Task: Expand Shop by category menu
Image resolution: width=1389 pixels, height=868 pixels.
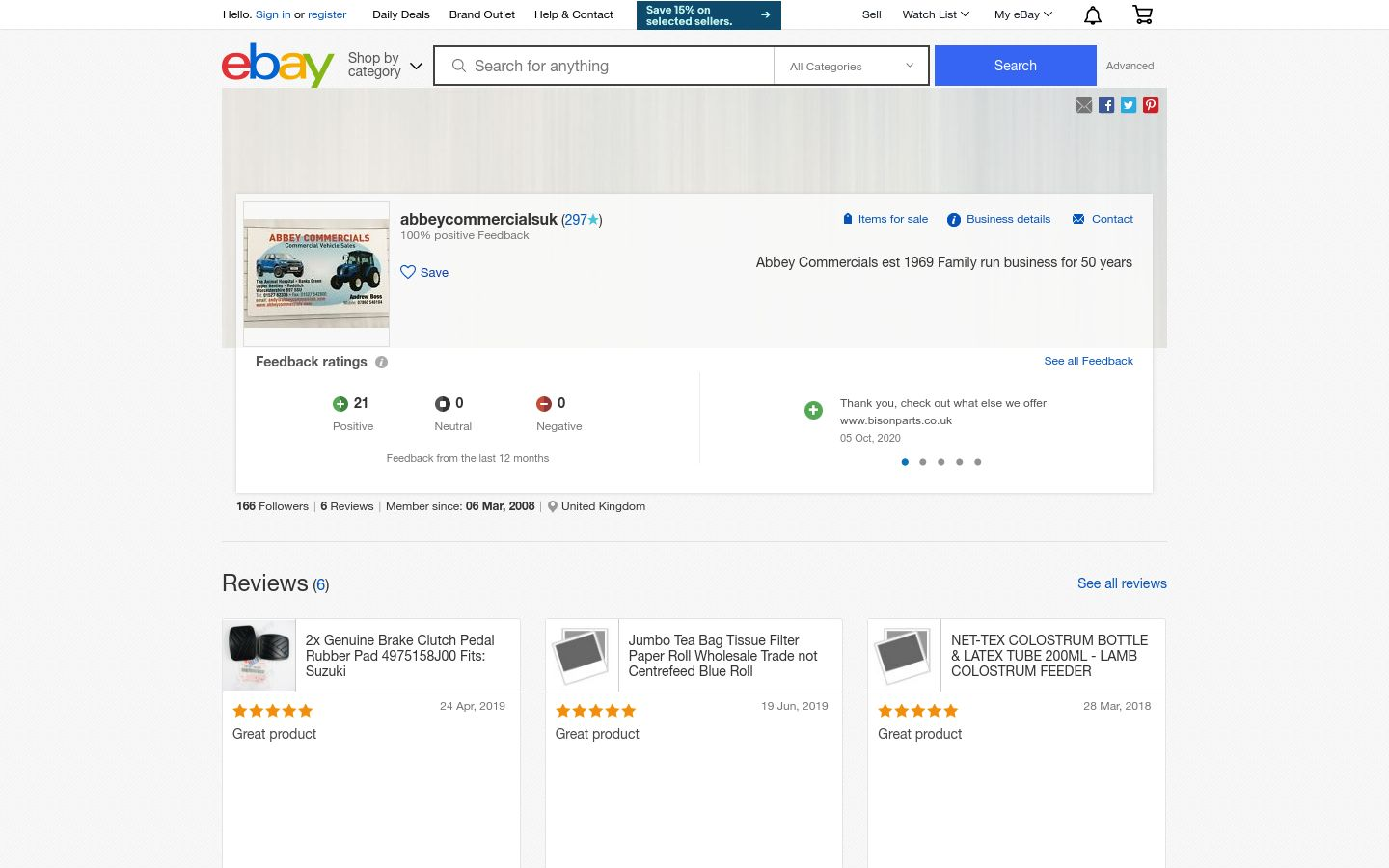Action: [386, 65]
